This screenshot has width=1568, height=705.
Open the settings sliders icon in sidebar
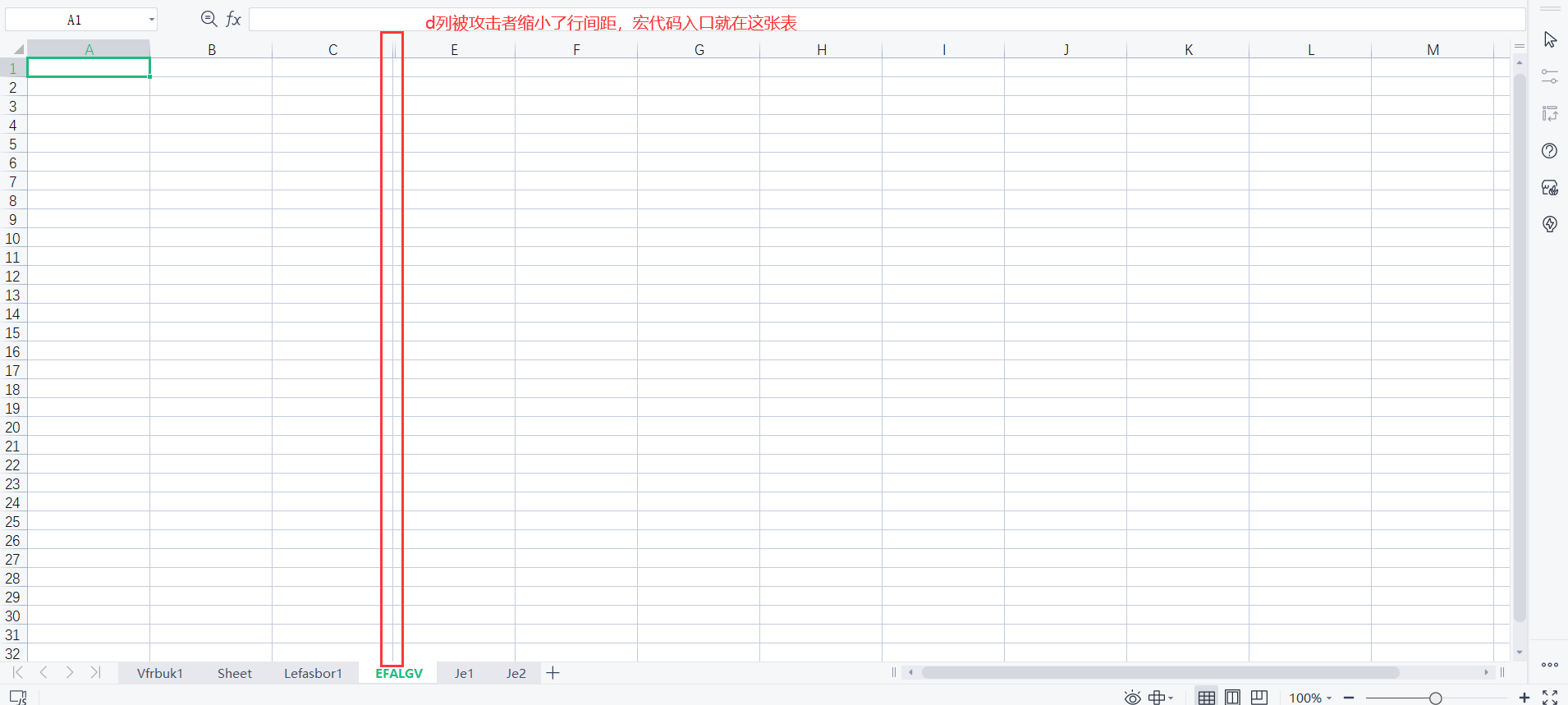point(1549,76)
